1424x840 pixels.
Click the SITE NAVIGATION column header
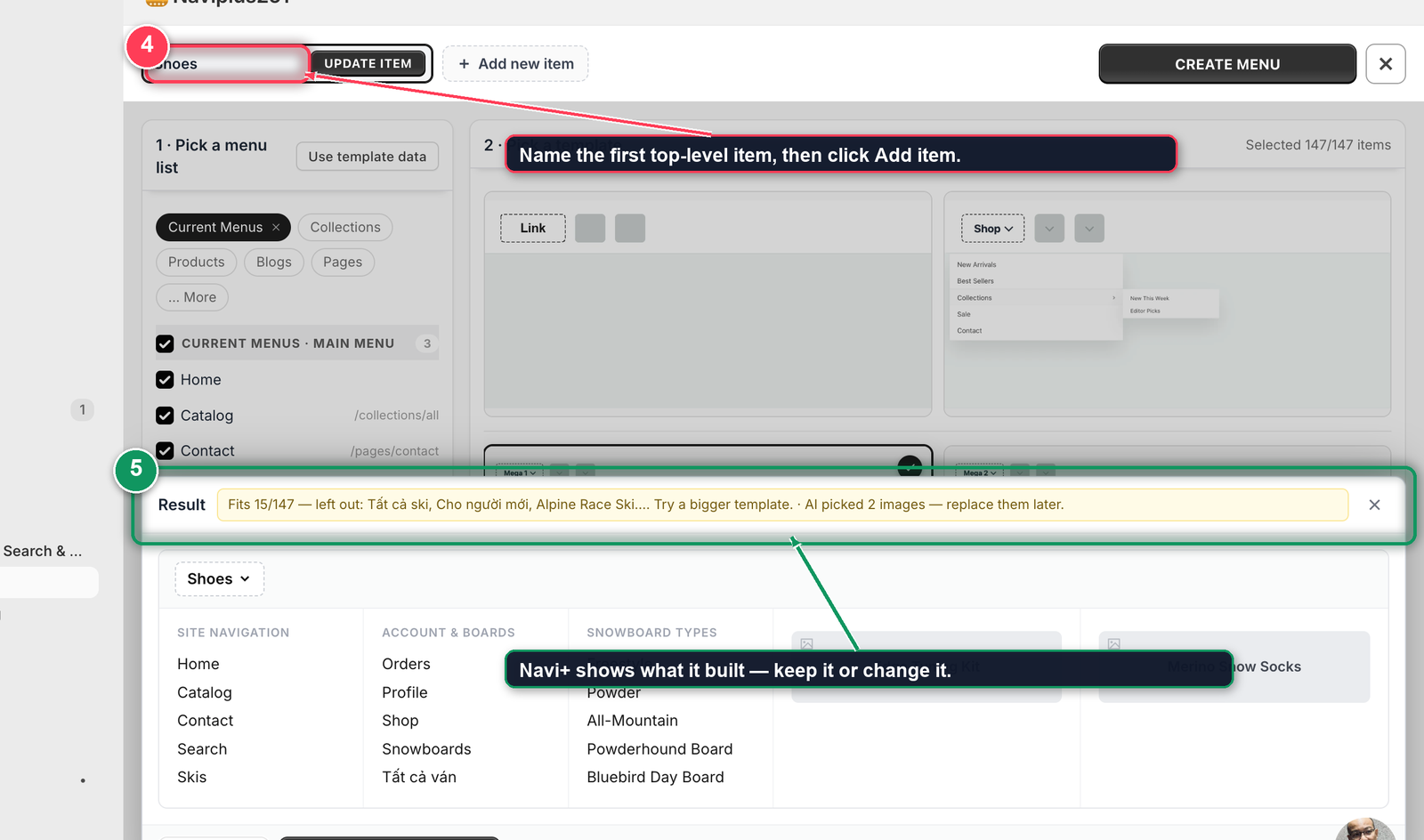tap(233, 633)
